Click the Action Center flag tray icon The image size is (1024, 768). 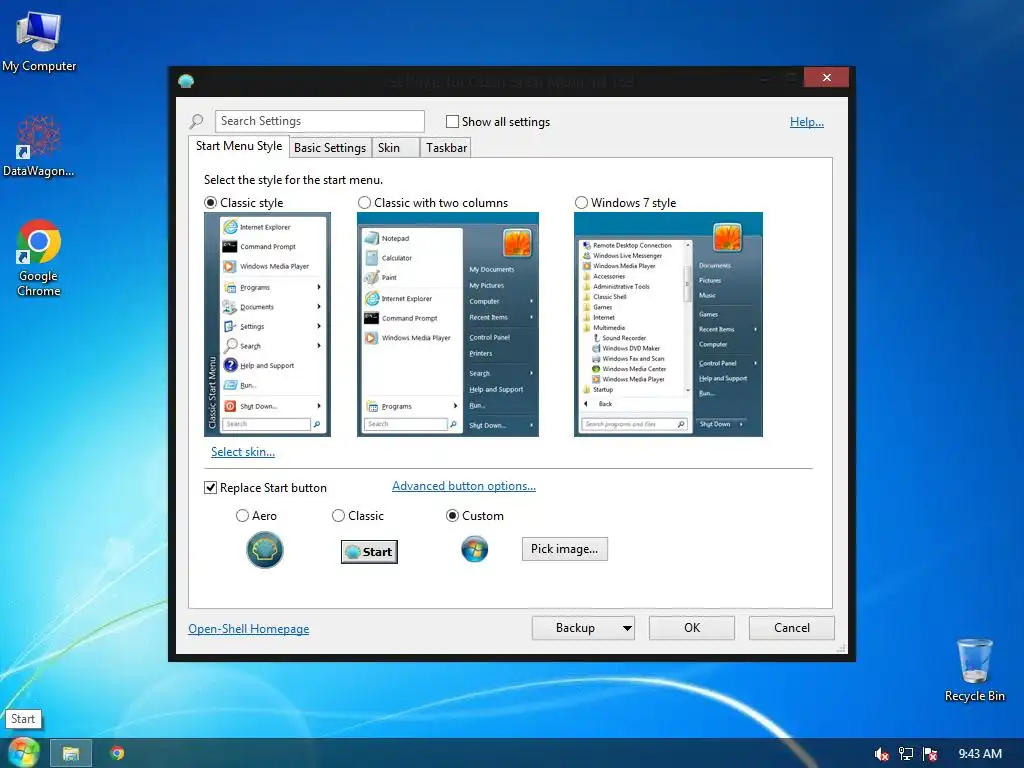click(930, 754)
